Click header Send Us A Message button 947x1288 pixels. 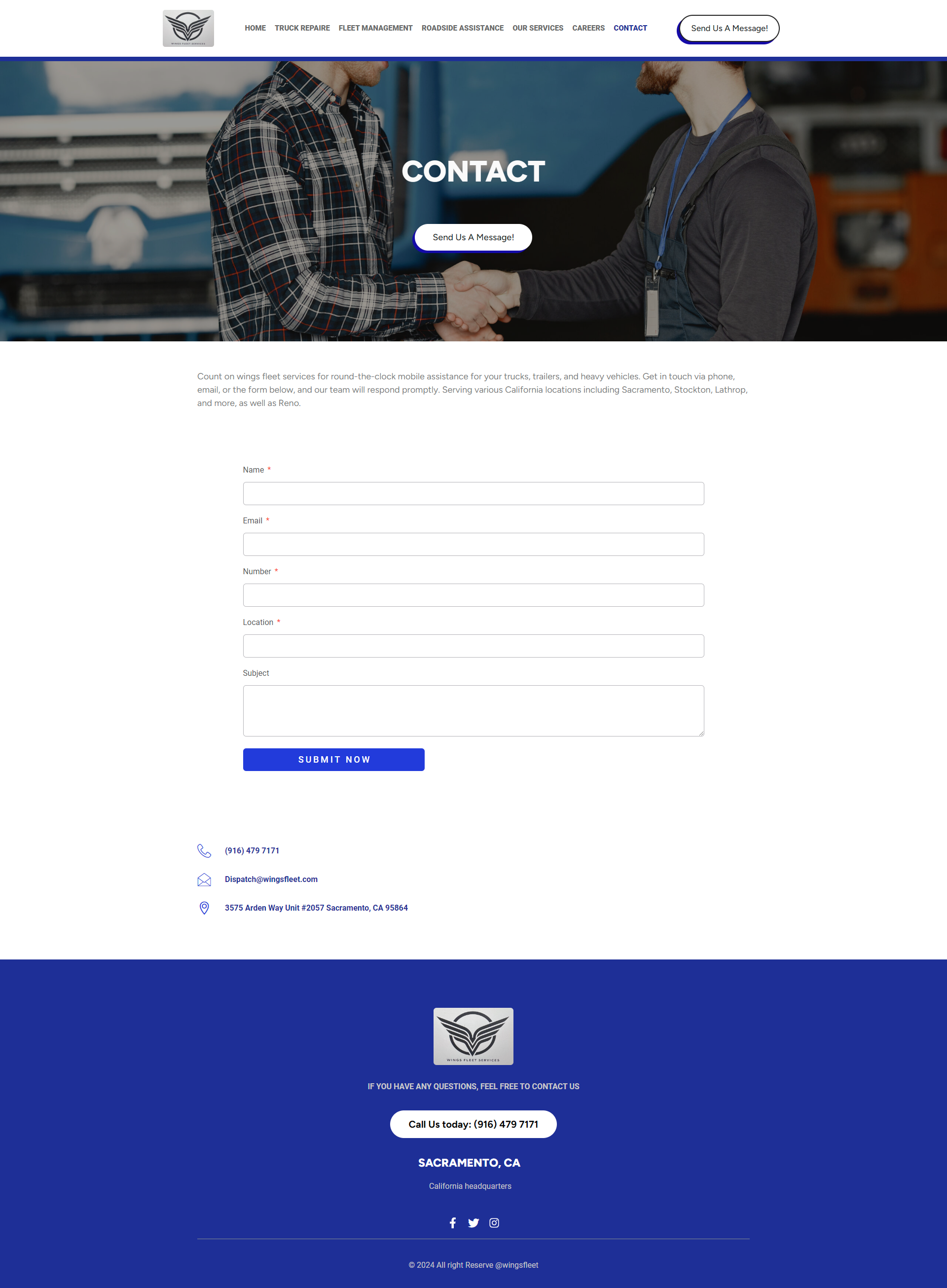pos(727,28)
